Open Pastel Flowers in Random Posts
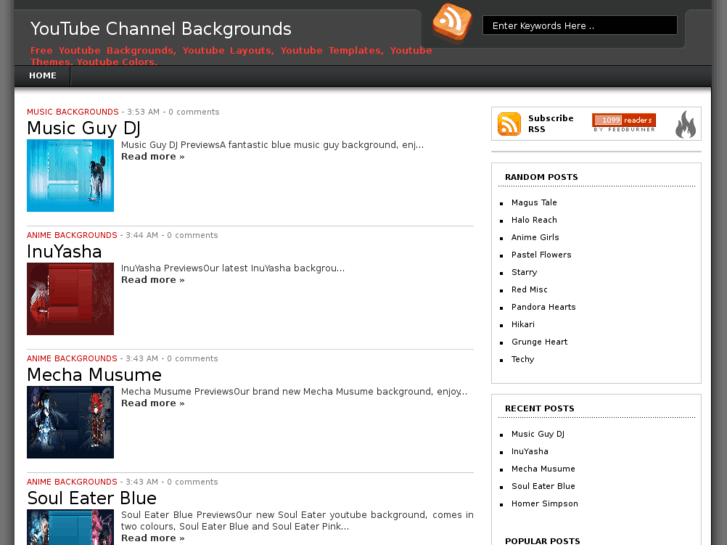Viewport: 727px width, 545px height. click(541, 255)
